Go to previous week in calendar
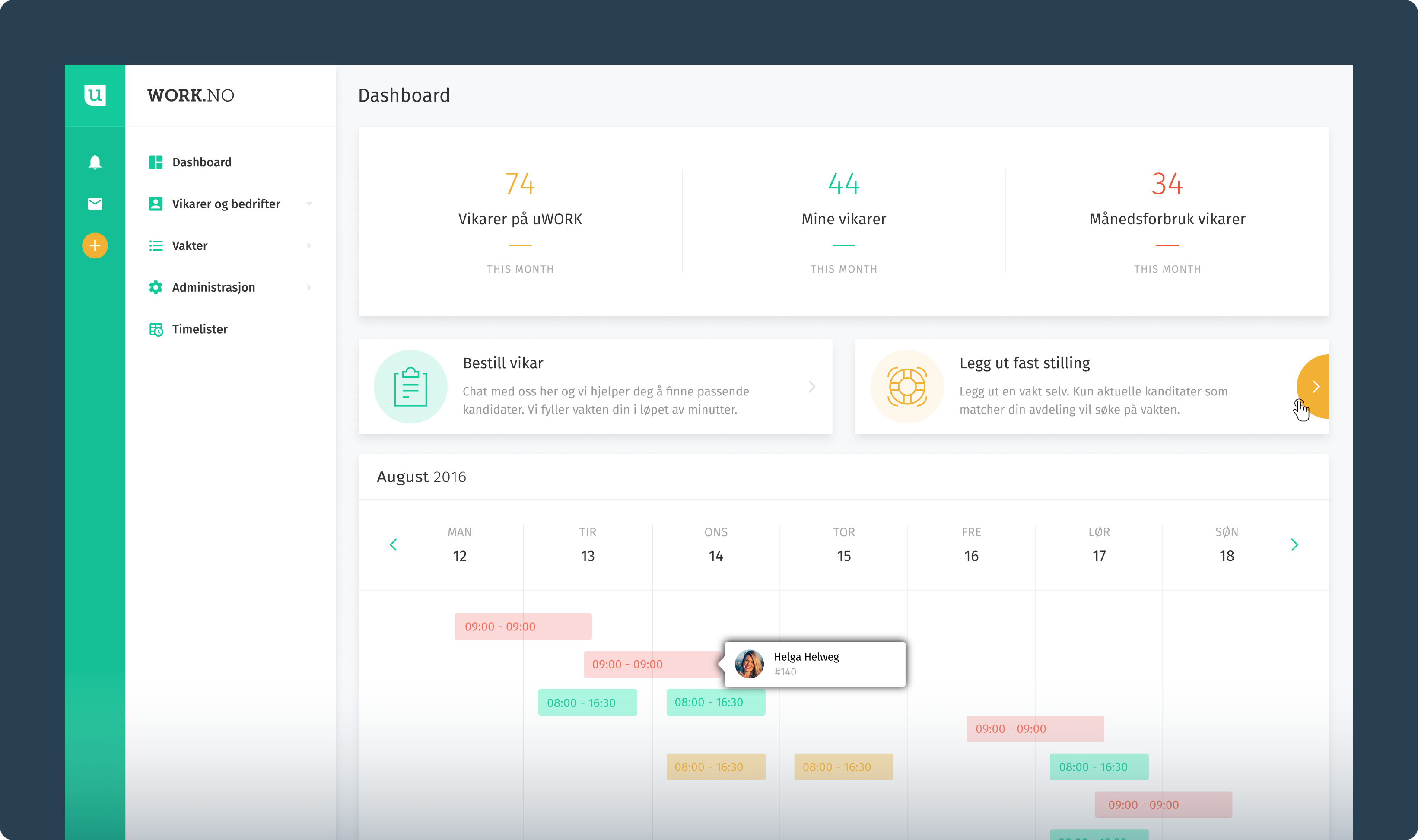1418x840 pixels. click(x=393, y=544)
